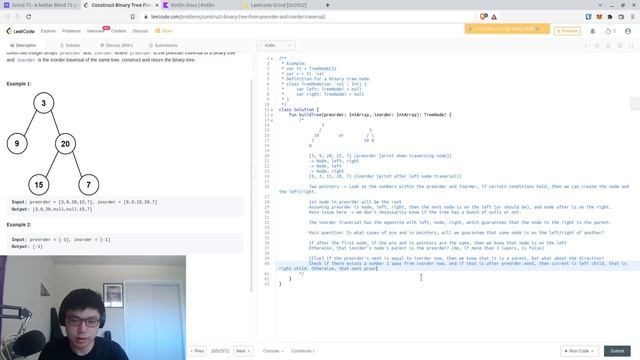Open Interview in the LeetCode navbar
This screenshot has width=640, height=360.
coord(96,31)
